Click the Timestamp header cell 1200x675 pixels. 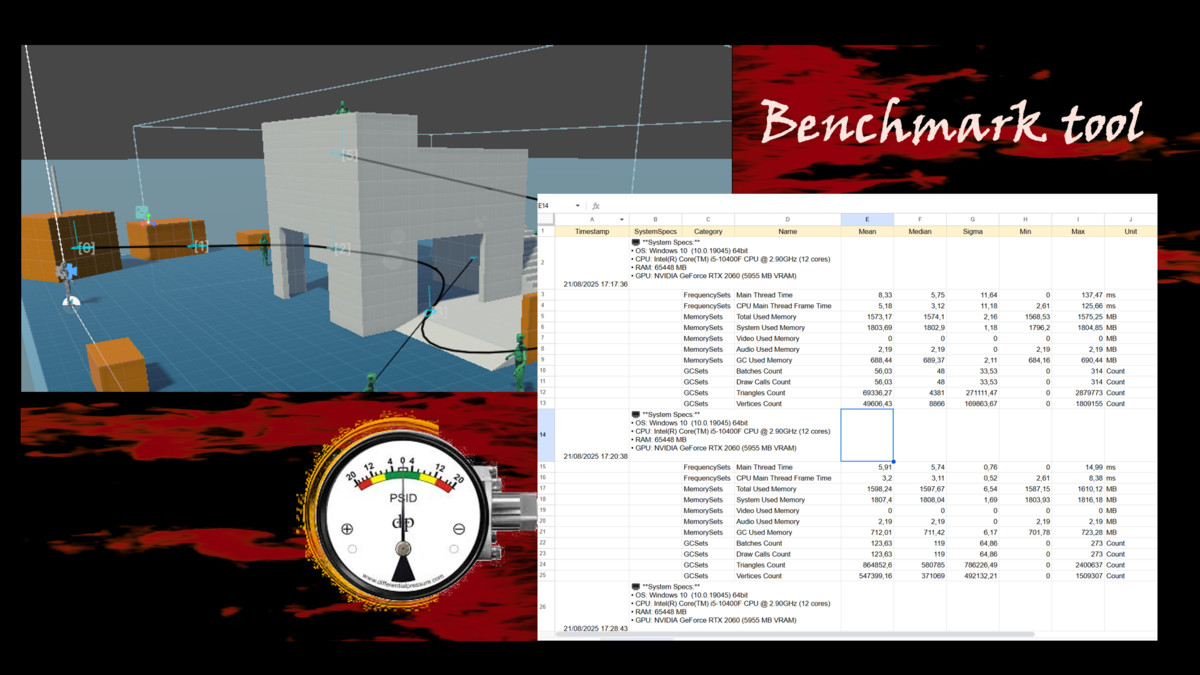(x=592, y=231)
